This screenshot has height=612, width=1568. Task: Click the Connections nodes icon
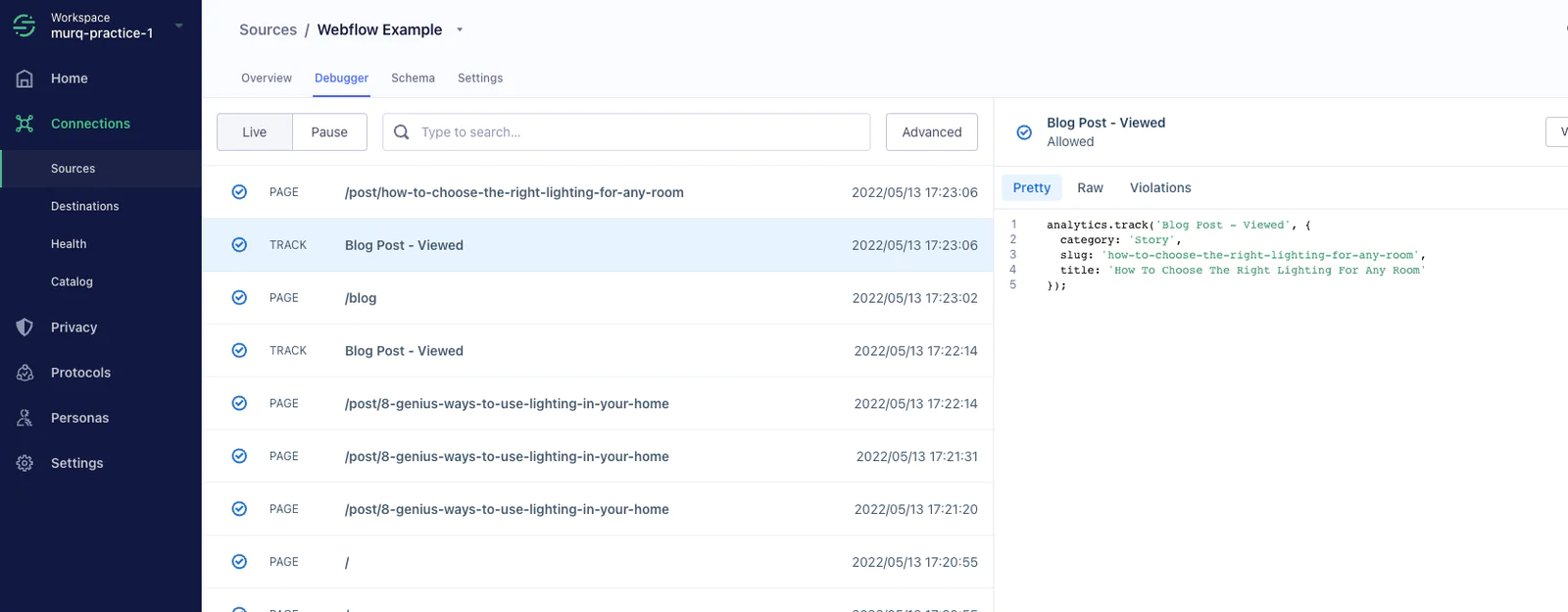point(24,124)
